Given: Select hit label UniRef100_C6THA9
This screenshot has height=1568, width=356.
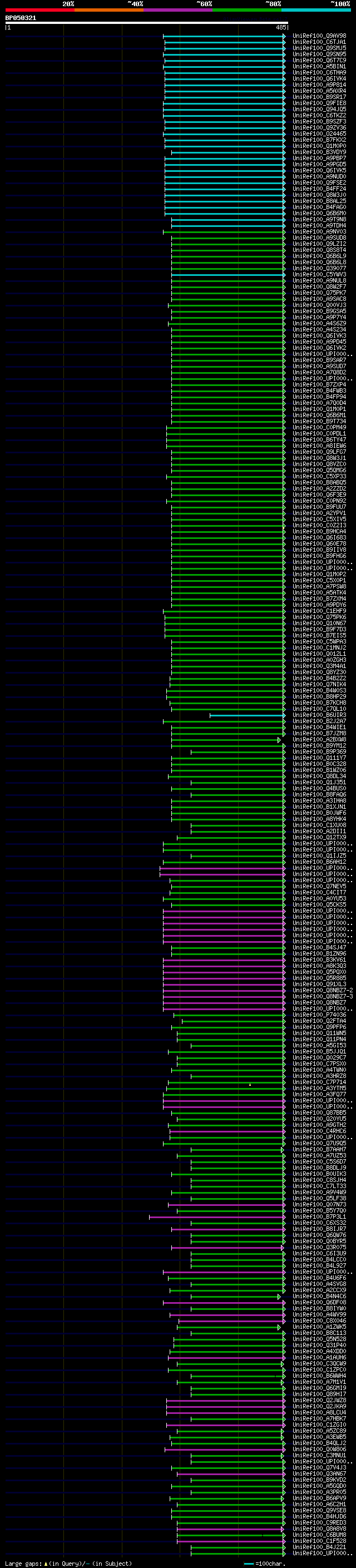Looking at the screenshot, I should coord(319,72).
